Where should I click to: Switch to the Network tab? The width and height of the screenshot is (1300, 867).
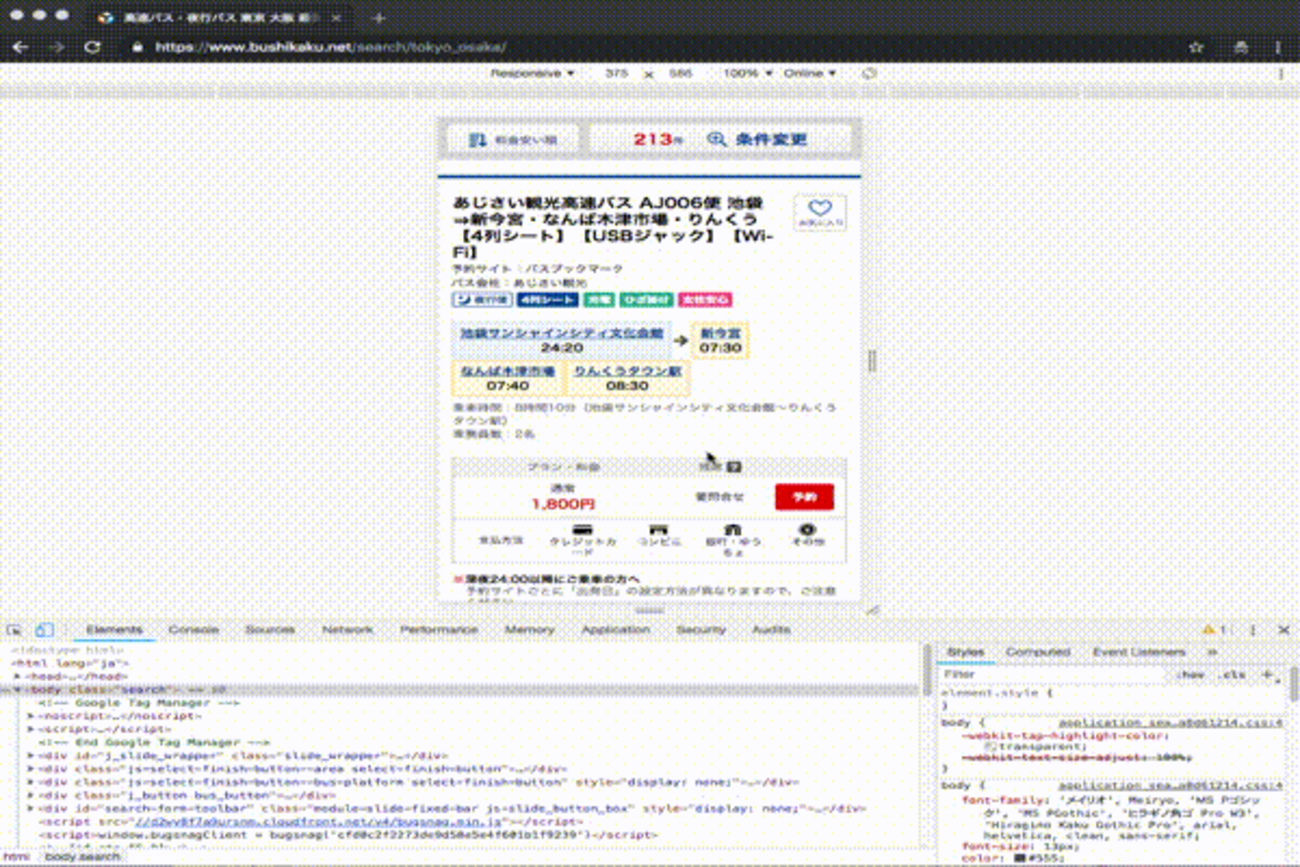pos(347,630)
